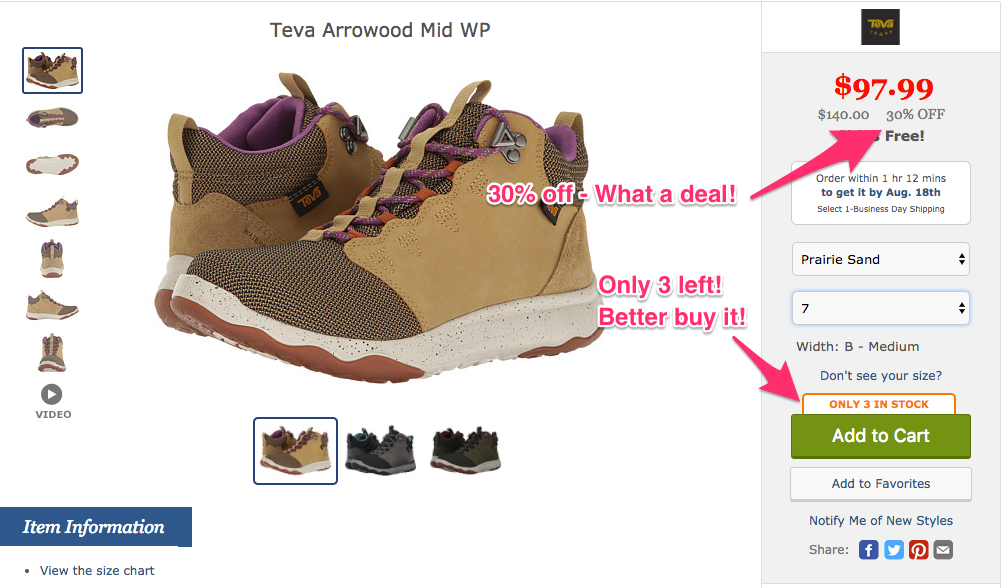Select the dark olive colorway swatch

pyautogui.click(x=466, y=450)
